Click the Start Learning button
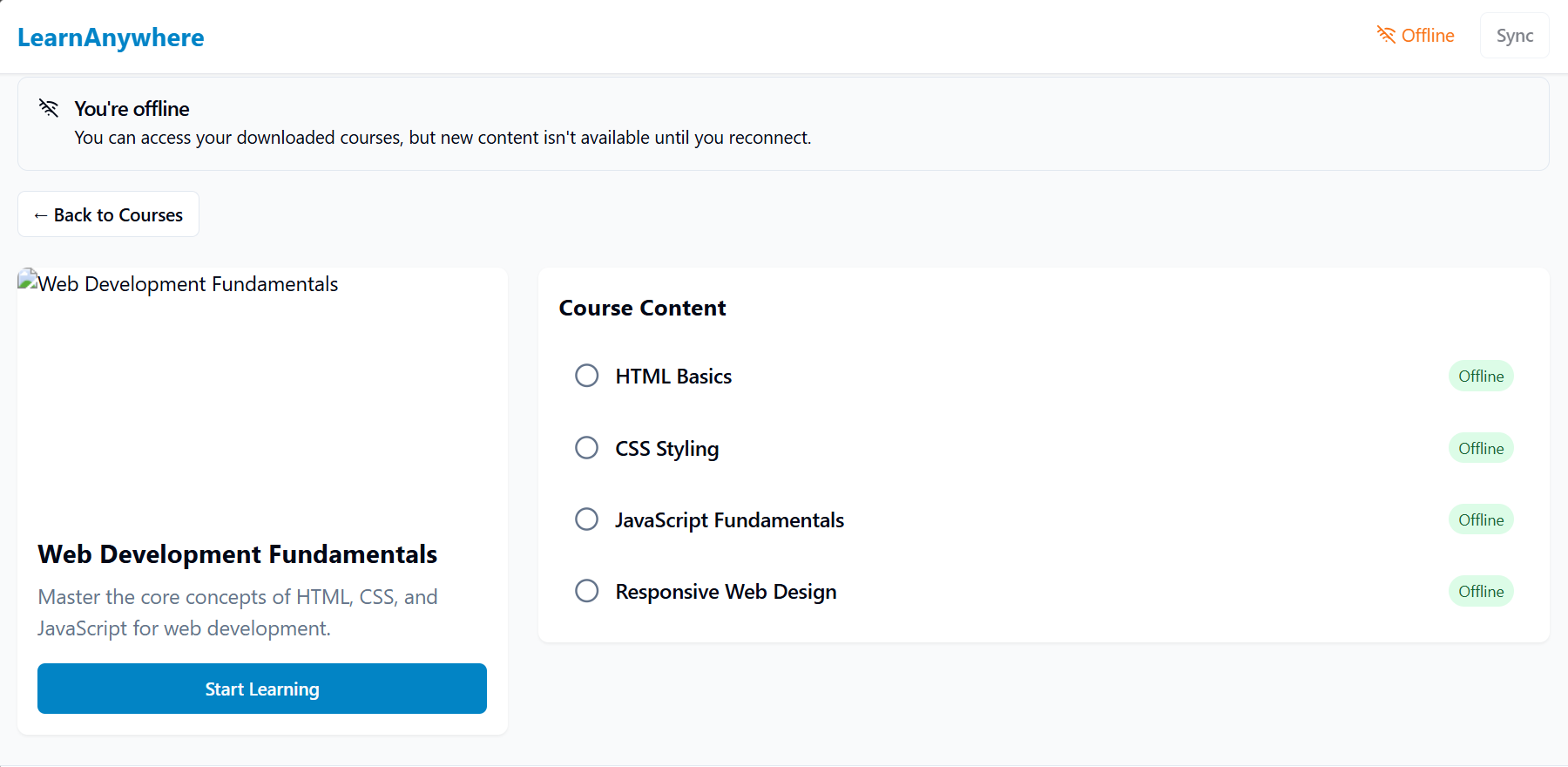 pyautogui.click(x=262, y=689)
